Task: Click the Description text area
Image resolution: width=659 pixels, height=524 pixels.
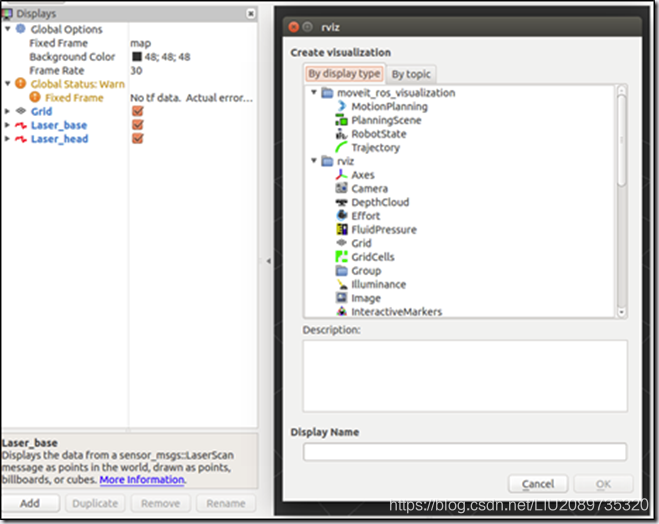Action: point(465,376)
